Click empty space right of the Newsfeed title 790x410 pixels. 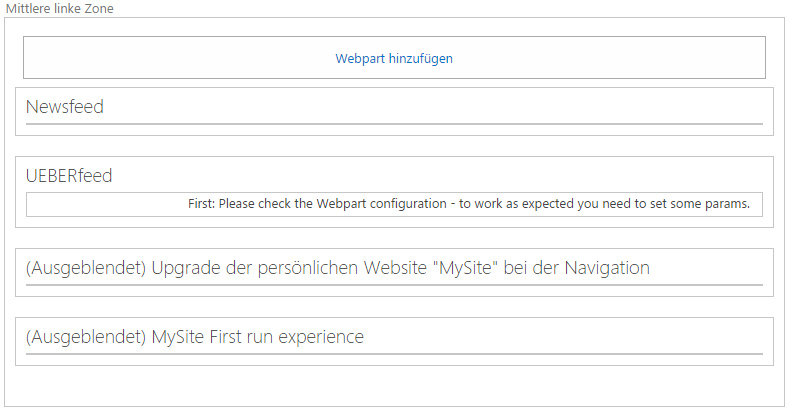click(430, 107)
